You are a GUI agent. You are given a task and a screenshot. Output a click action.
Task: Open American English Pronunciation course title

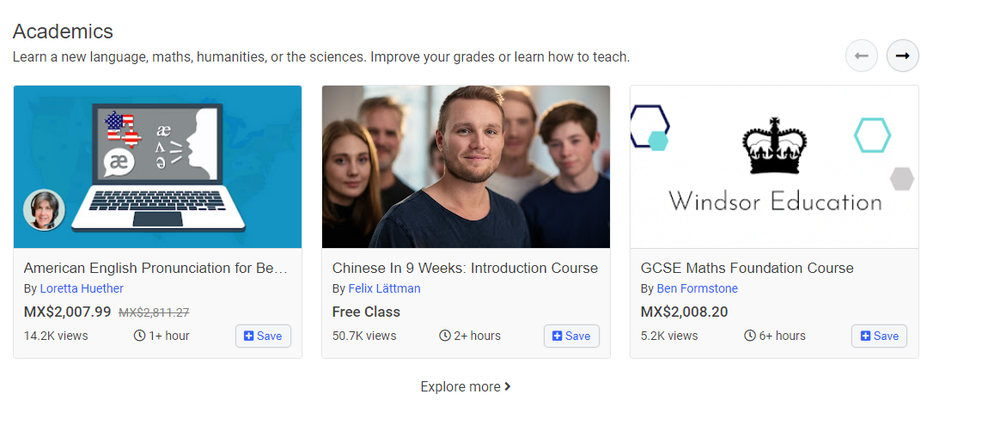155,268
